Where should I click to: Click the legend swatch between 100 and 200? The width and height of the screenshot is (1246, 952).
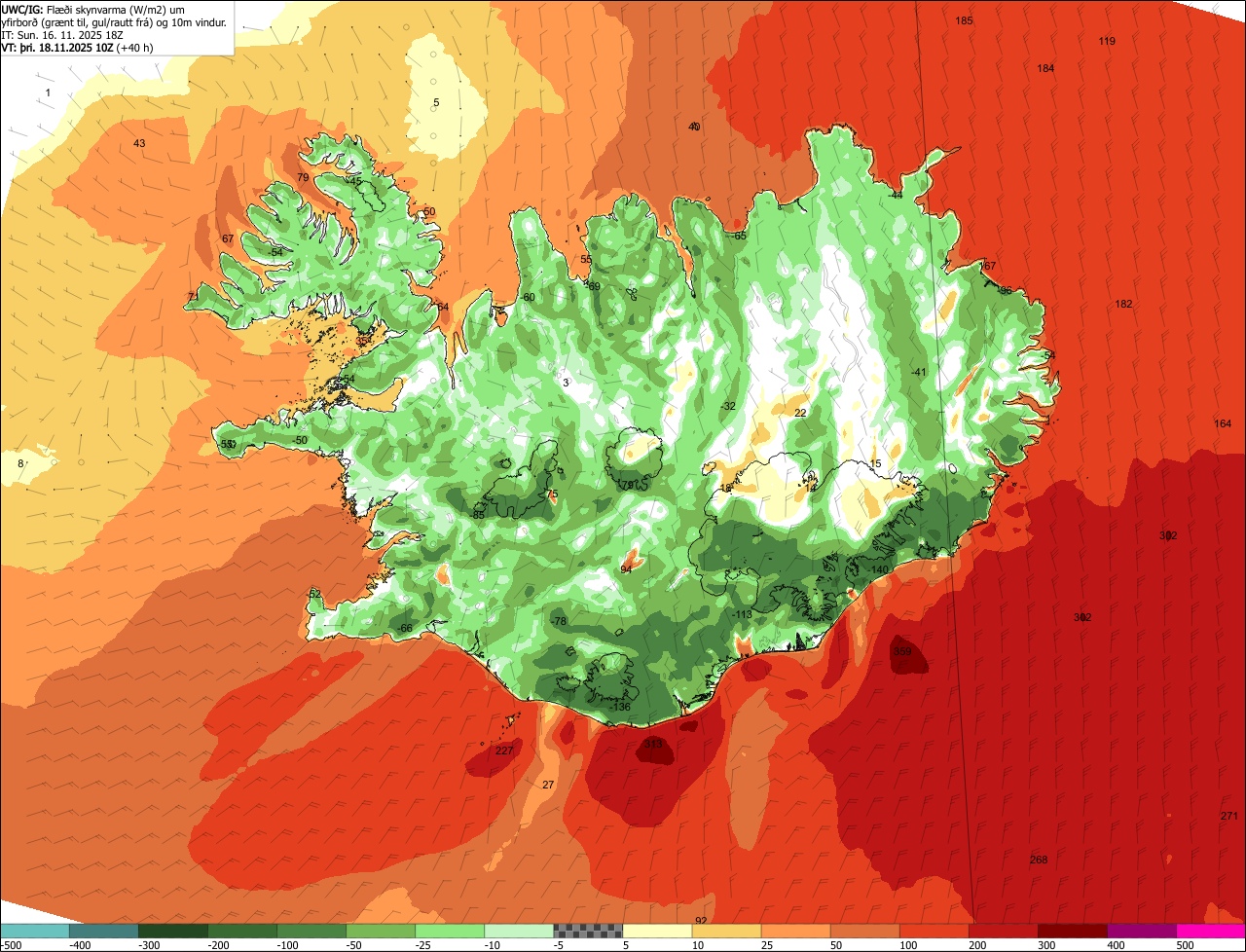[934, 931]
